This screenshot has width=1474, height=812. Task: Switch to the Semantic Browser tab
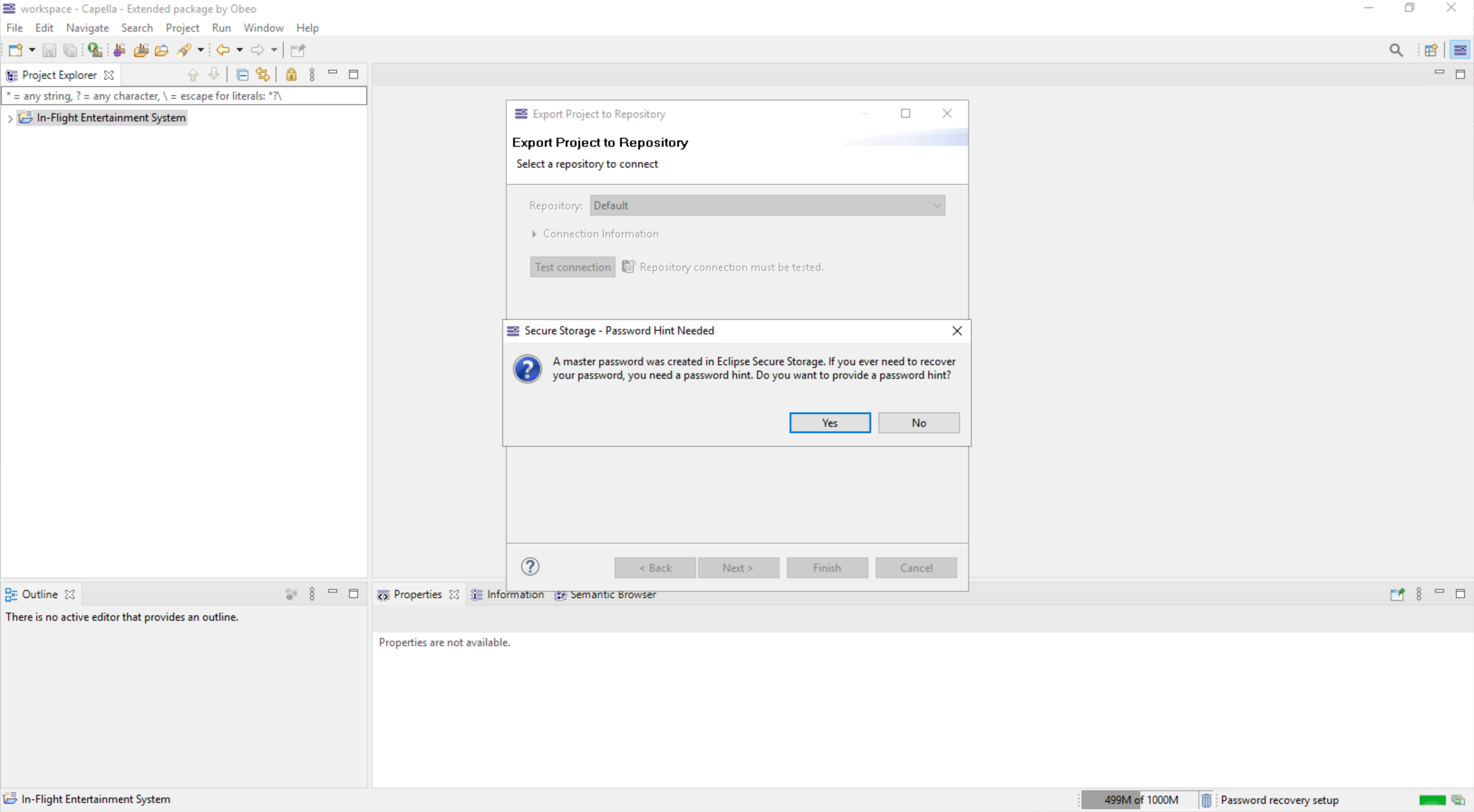point(605,594)
